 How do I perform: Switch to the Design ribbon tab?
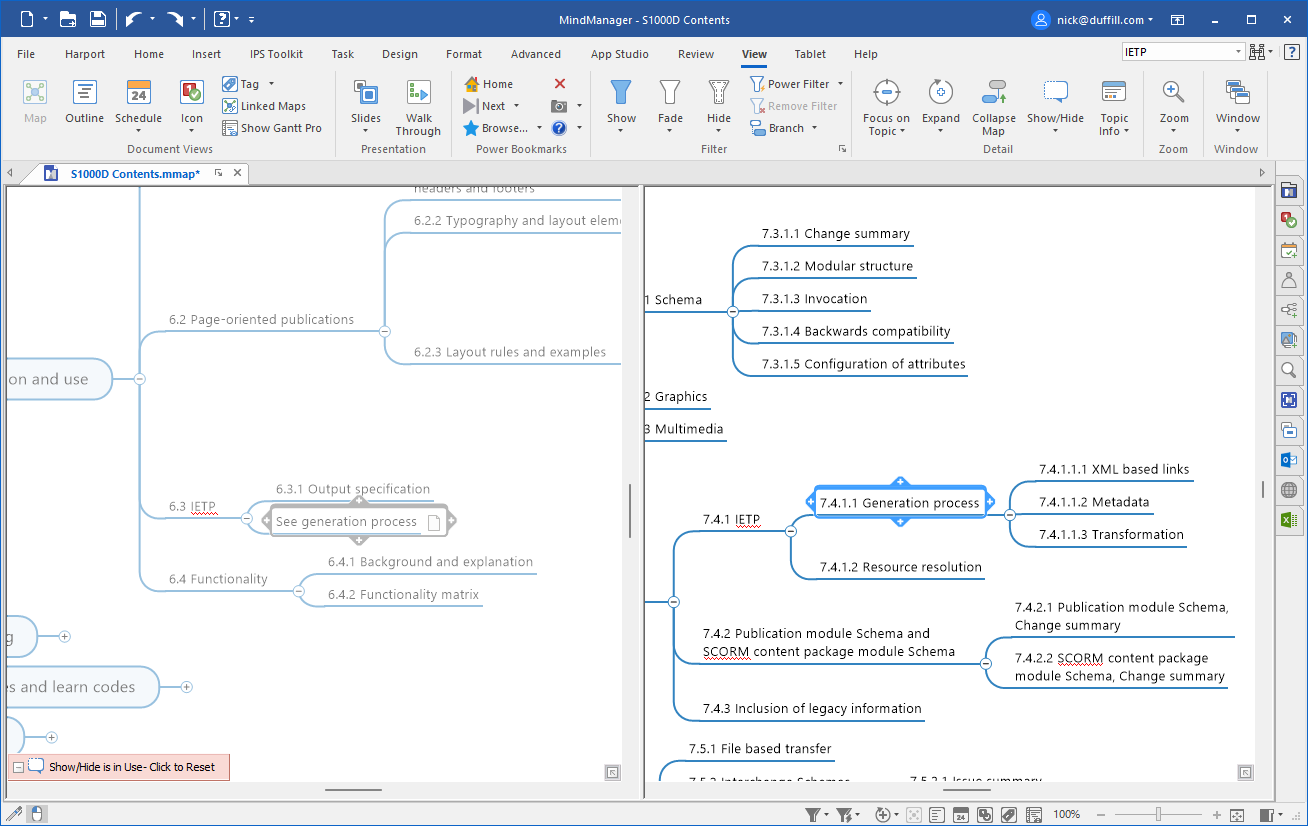tap(400, 54)
